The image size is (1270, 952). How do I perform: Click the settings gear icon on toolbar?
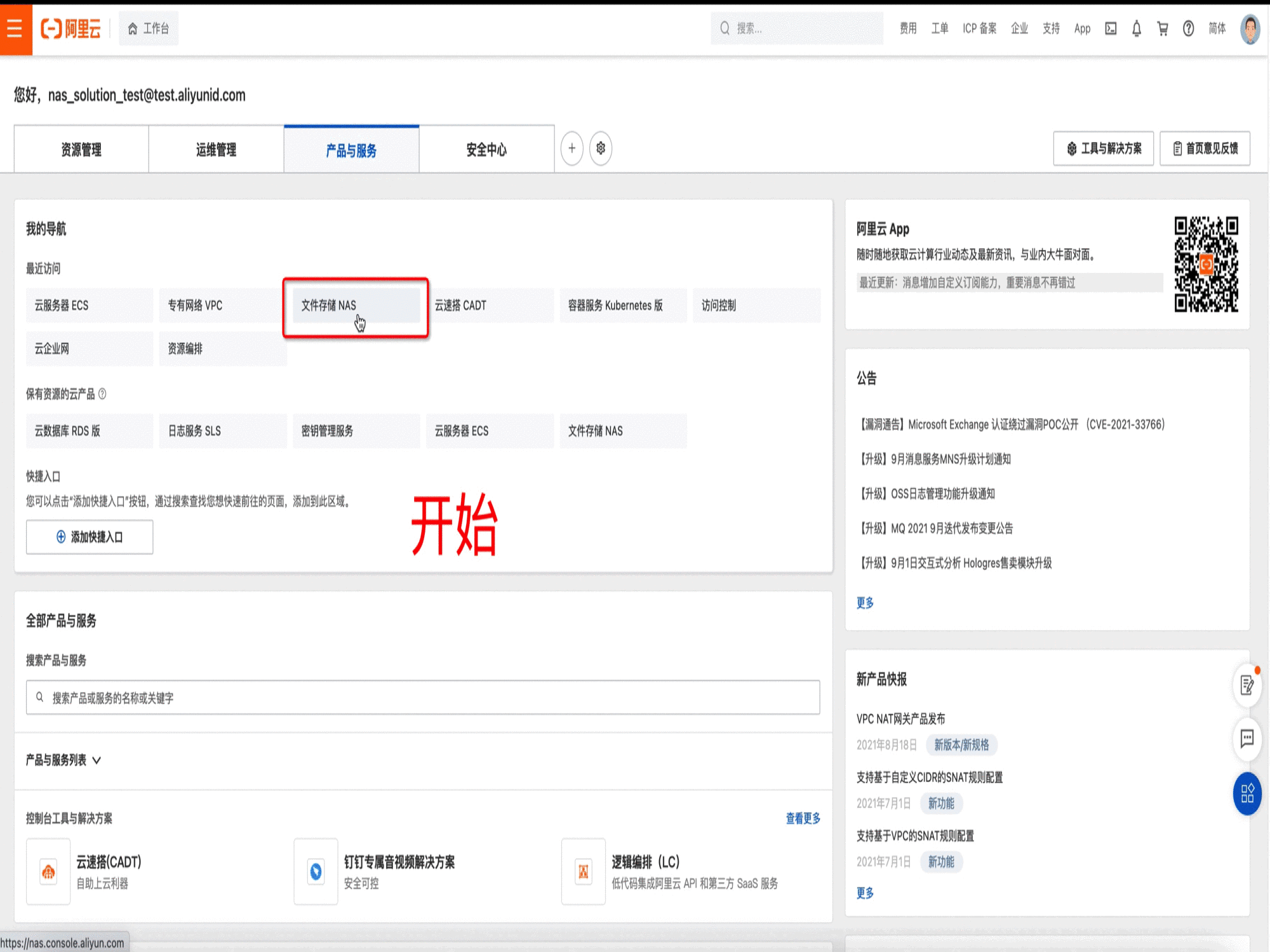[x=601, y=151]
